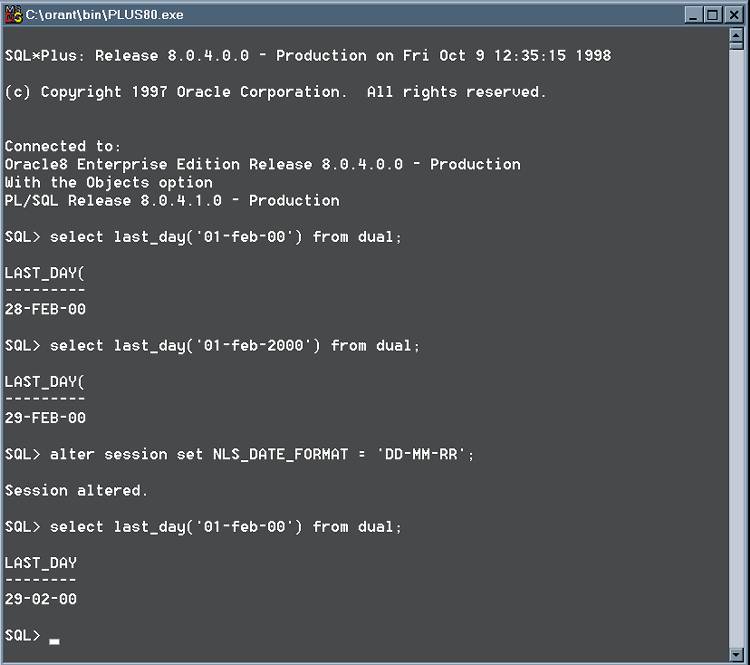750x665 pixels.
Task: Click the 'Connected to:' line
Action: coord(63,146)
